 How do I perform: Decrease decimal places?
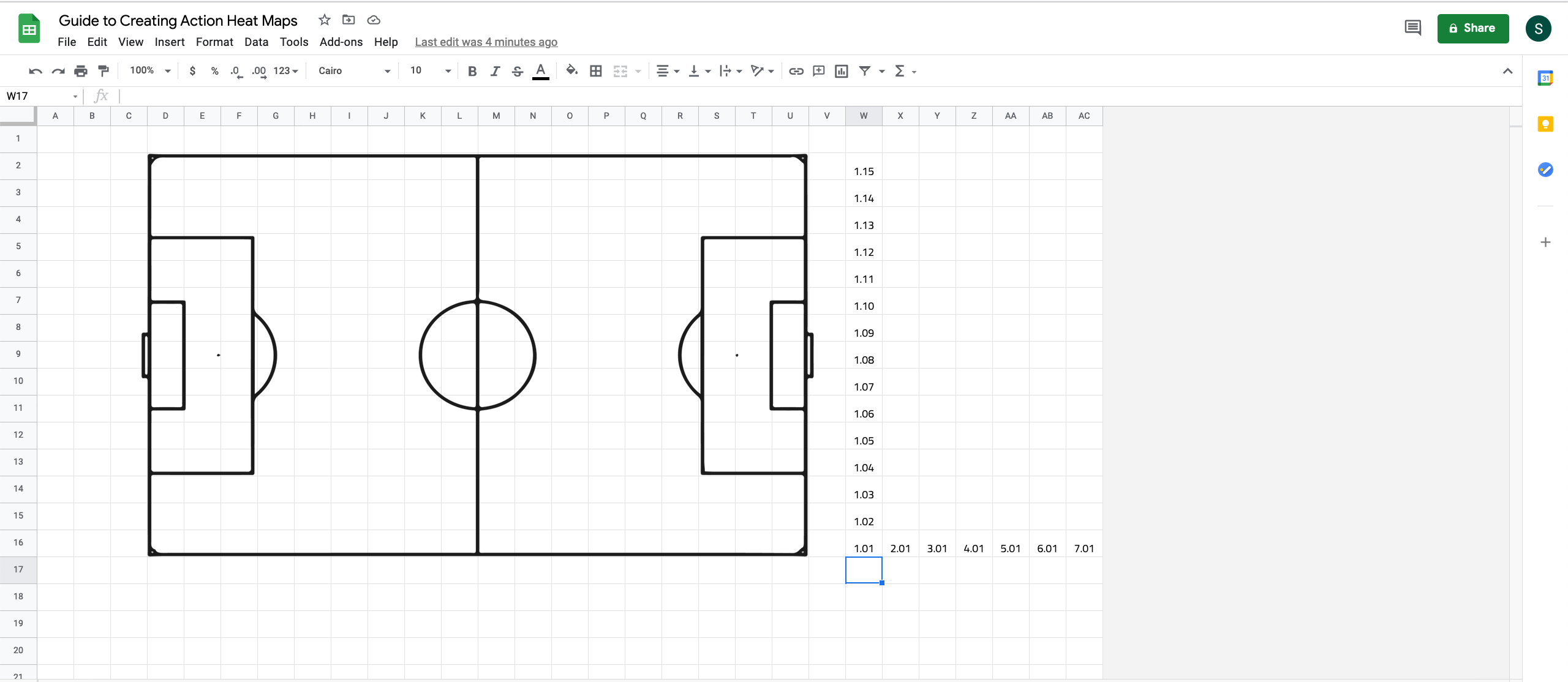(x=236, y=71)
